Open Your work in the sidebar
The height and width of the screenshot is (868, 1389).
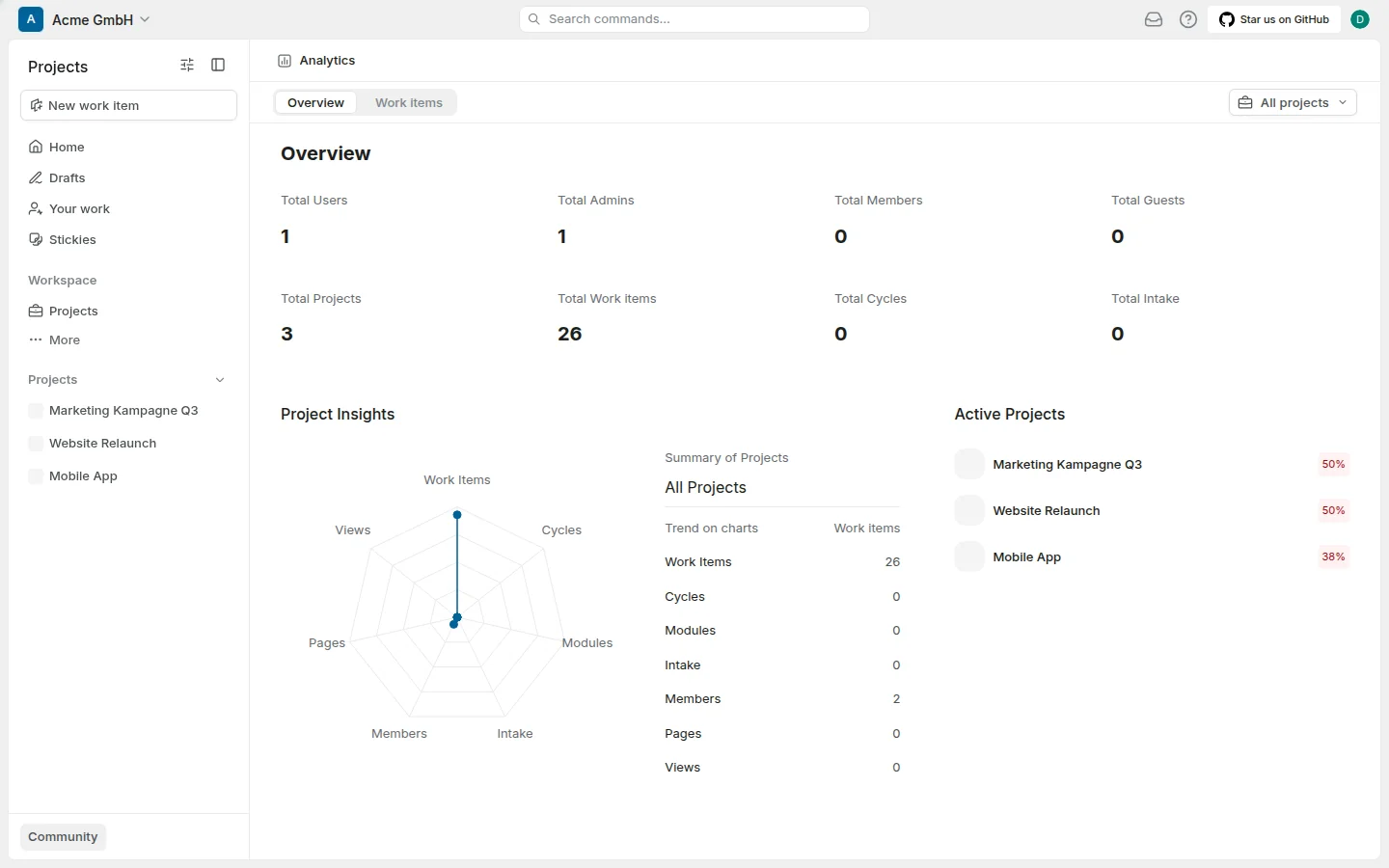(128, 208)
